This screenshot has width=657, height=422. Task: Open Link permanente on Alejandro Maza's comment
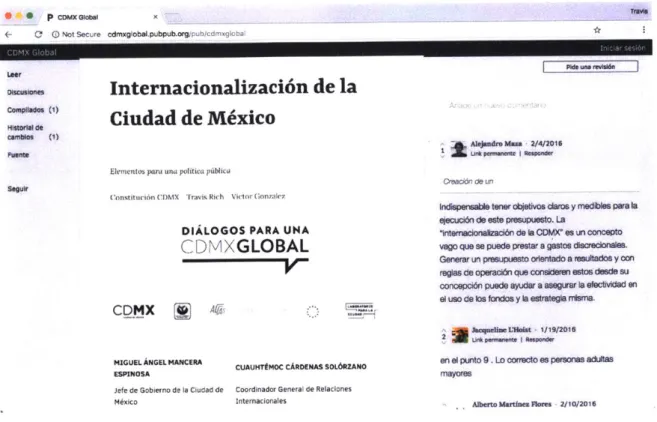point(493,154)
